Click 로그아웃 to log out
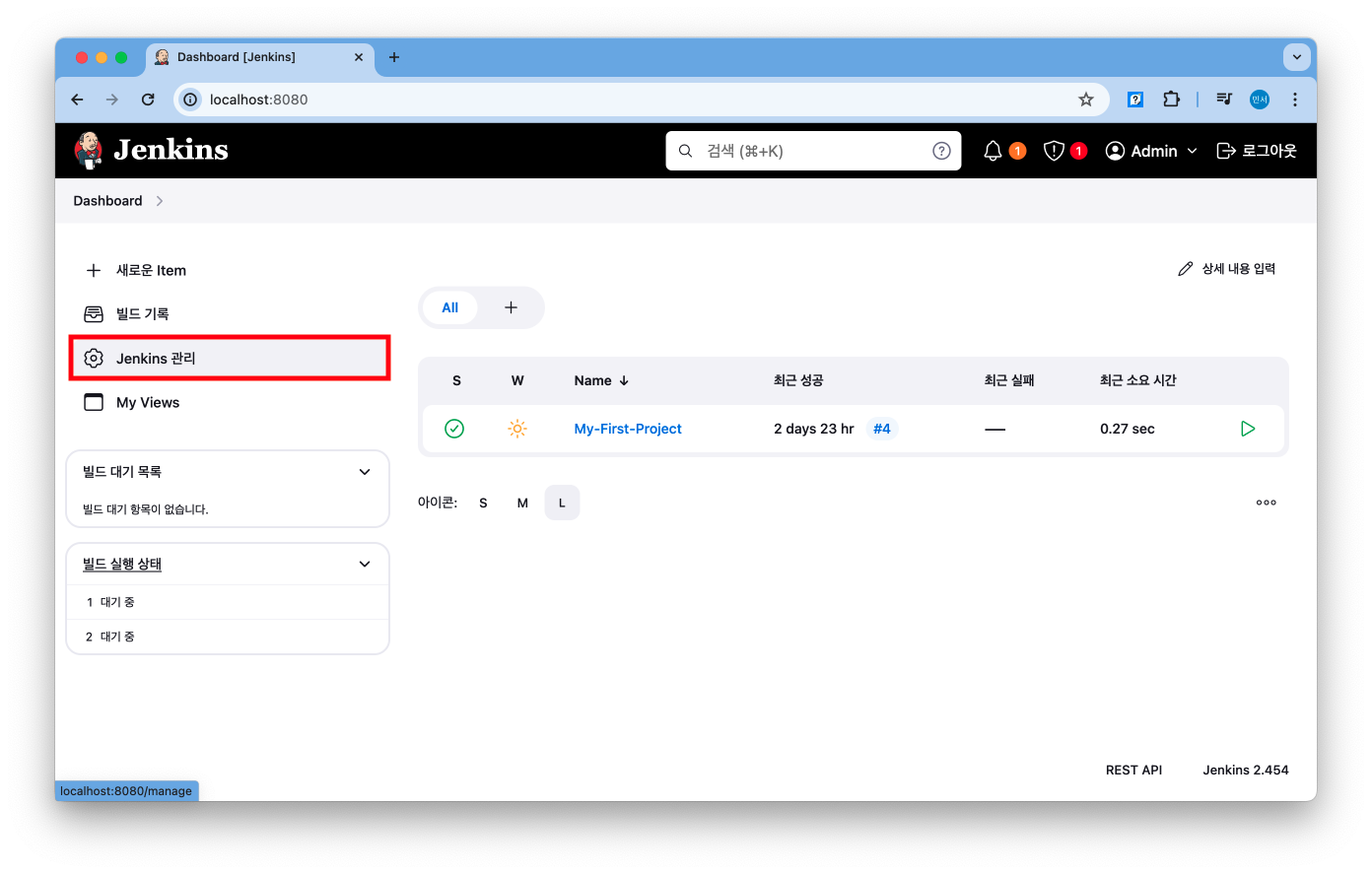The width and height of the screenshot is (1372, 874). 1257,151
